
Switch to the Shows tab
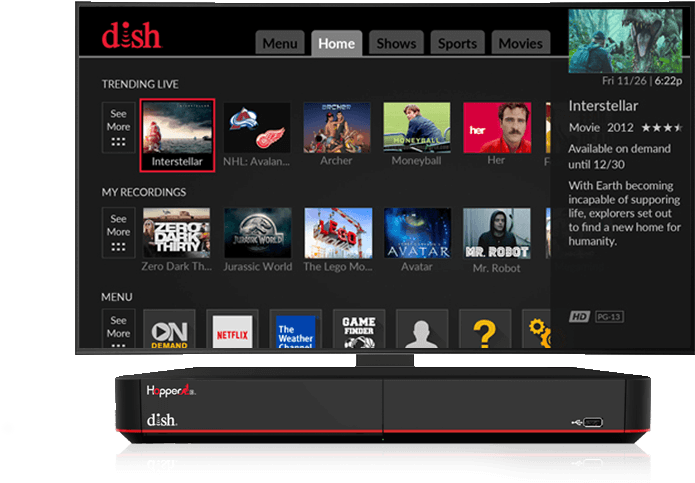click(396, 43)
